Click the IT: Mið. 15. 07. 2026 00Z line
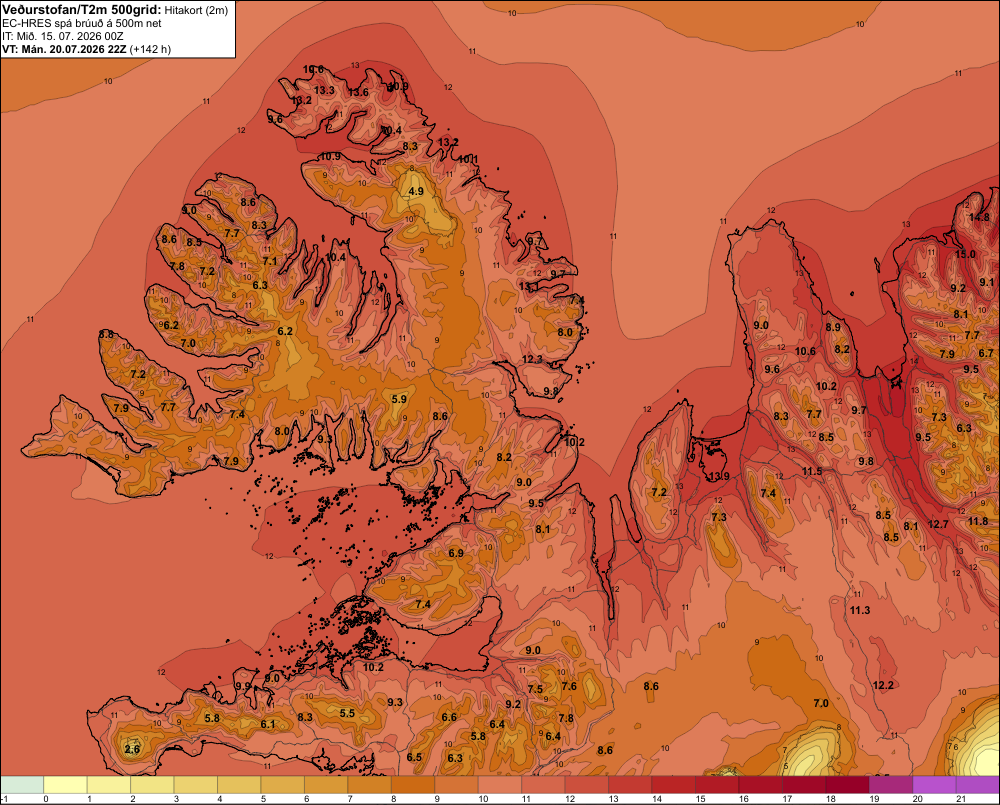The height and width of the screenshot is (805, 1000). (62, 36)
